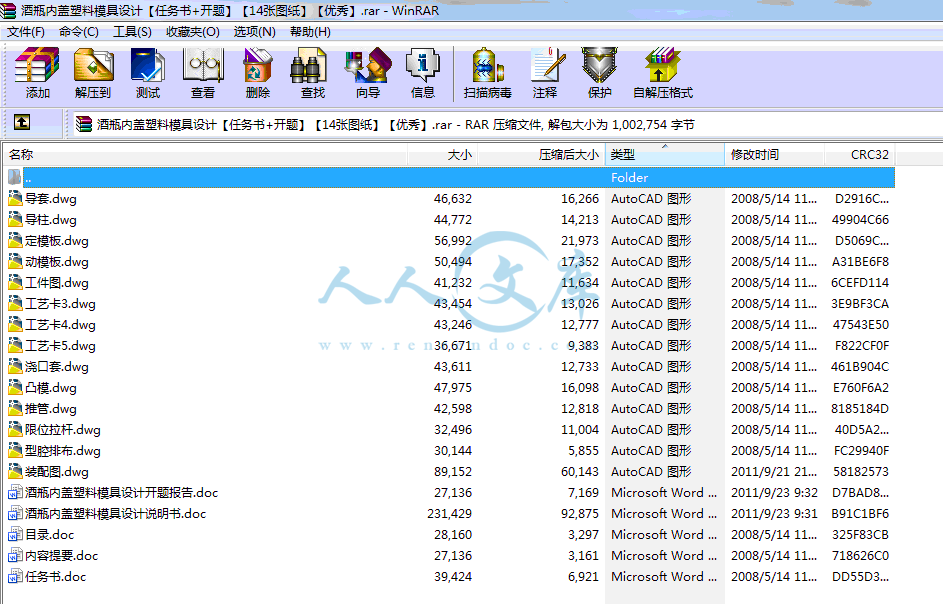
Task: Select file 工艺卡4.dwg
Action: tap(60, 324)
